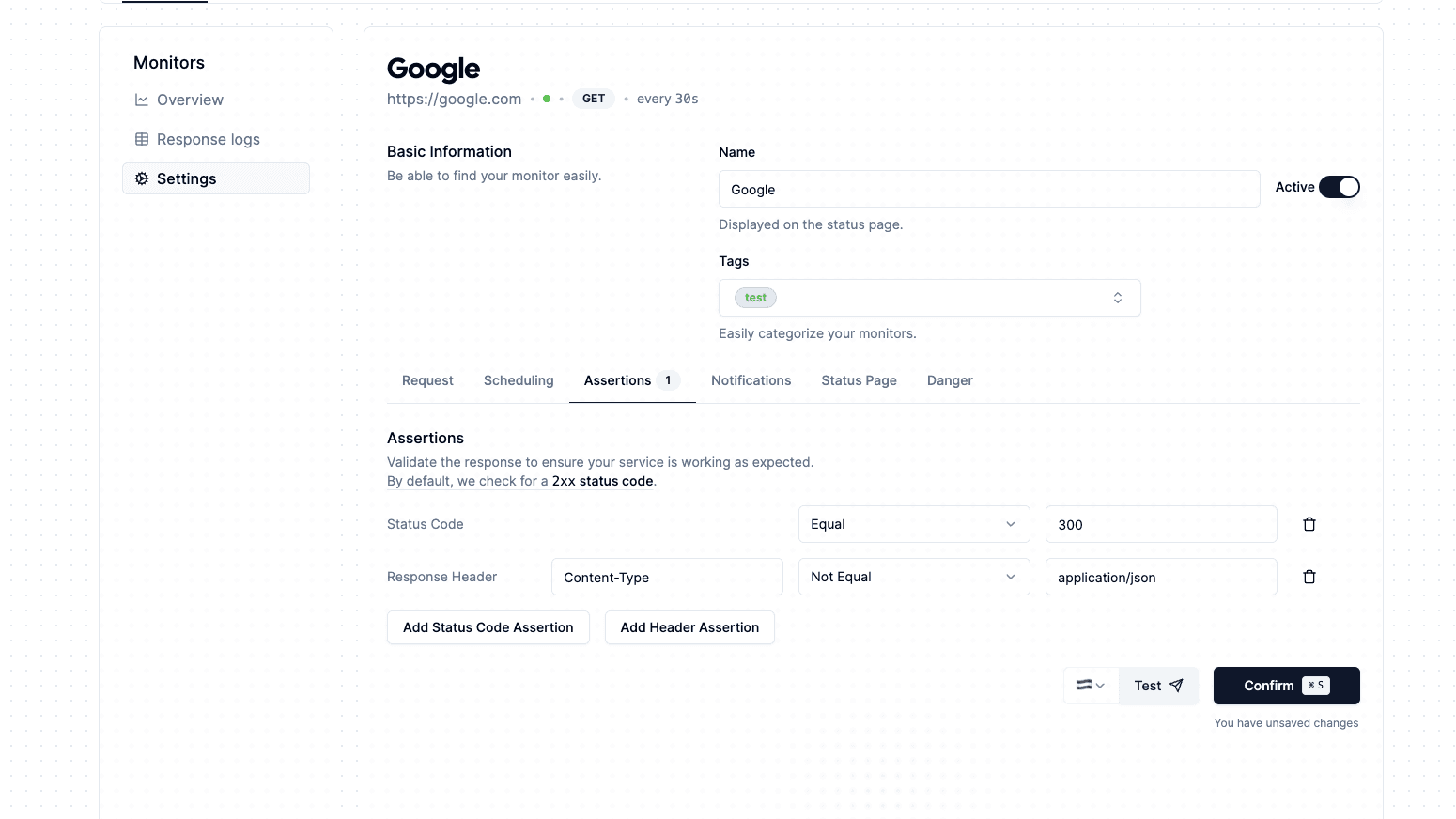Image resolution: width=1456 pixels, height=819 pixels.
Task: Click the monitor Name input field
Action: 988,189
